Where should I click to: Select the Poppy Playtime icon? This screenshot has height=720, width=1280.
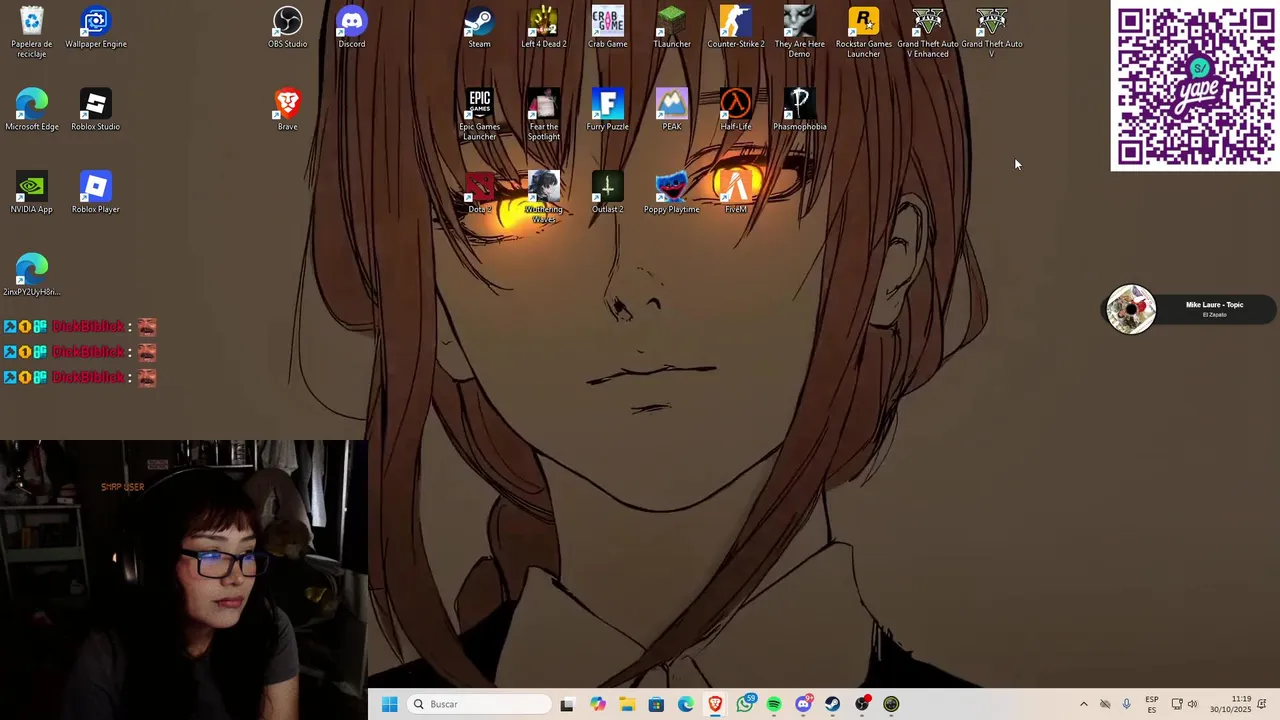(x=672, y=193)
